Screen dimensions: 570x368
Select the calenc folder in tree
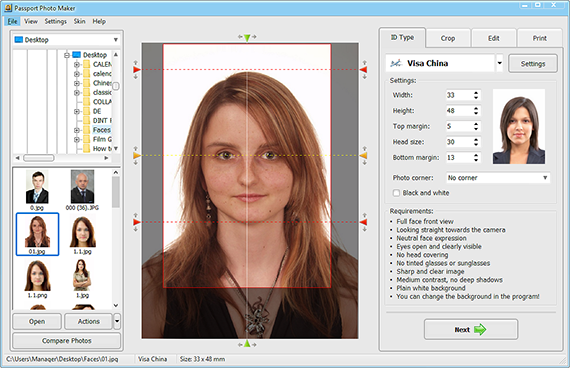coord(102,74)
